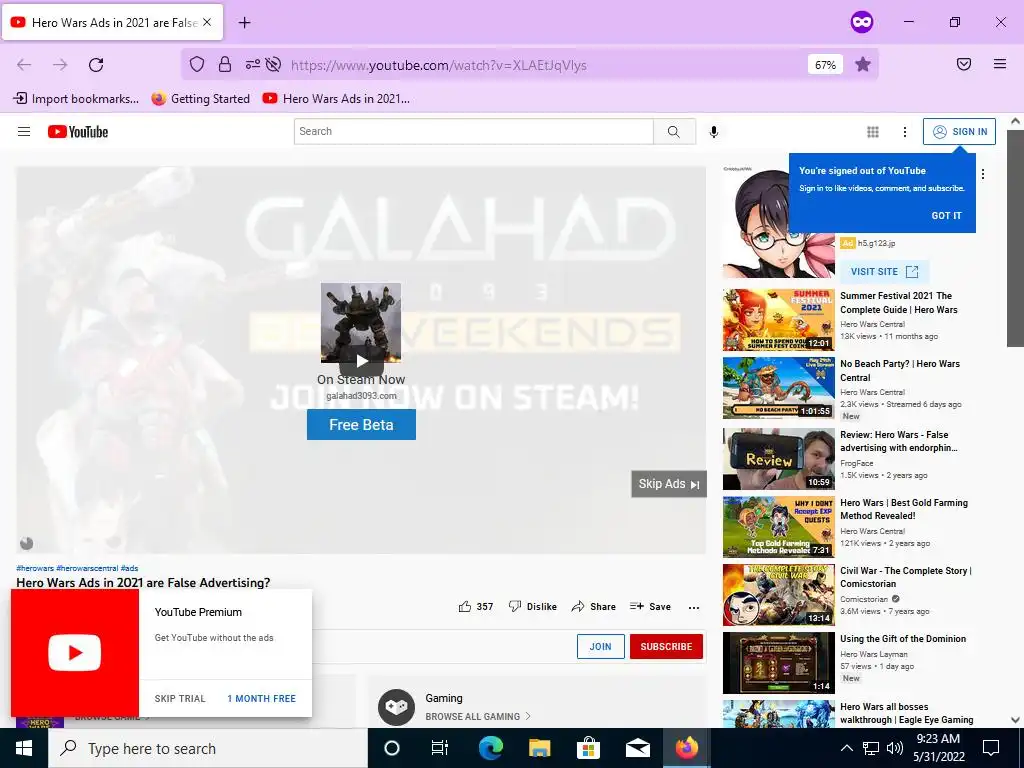Open Task View on the taskbar

440,748
